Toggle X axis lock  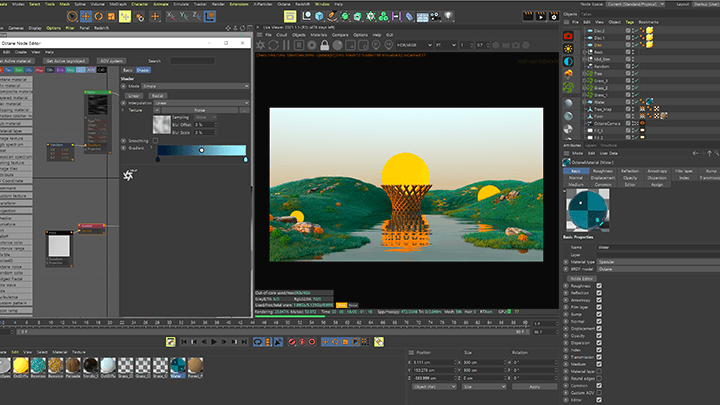(171, 17)
